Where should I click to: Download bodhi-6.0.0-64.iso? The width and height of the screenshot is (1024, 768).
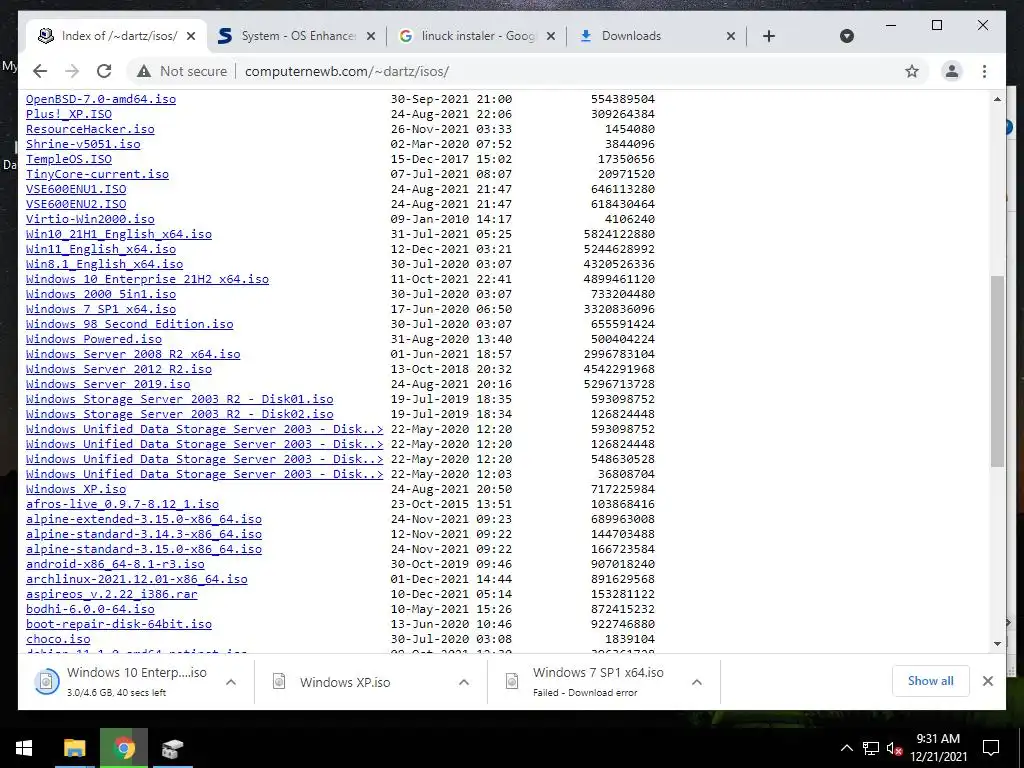pos(90,610)
